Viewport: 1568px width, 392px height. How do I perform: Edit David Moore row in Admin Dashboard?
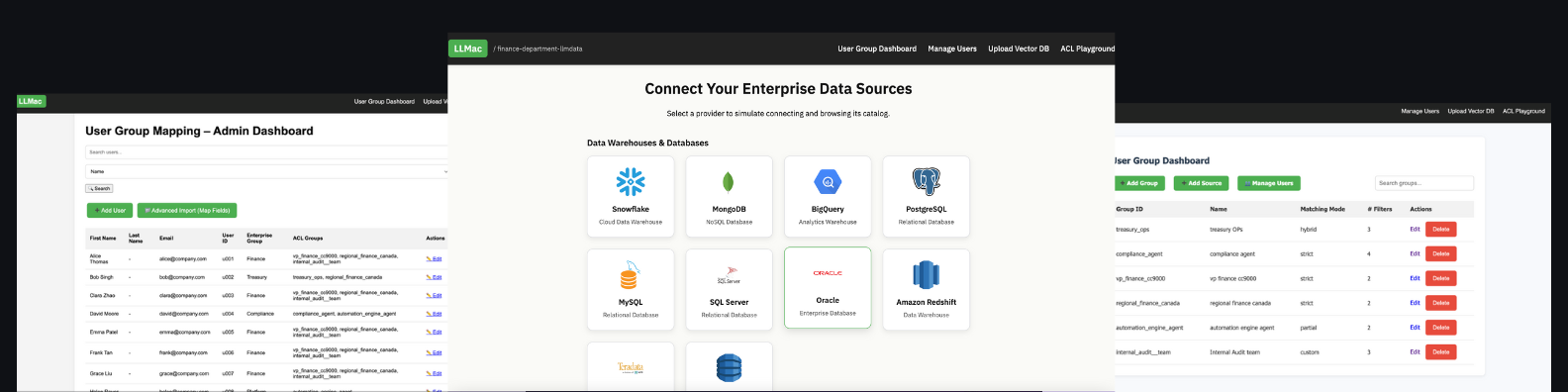point(434,314)
